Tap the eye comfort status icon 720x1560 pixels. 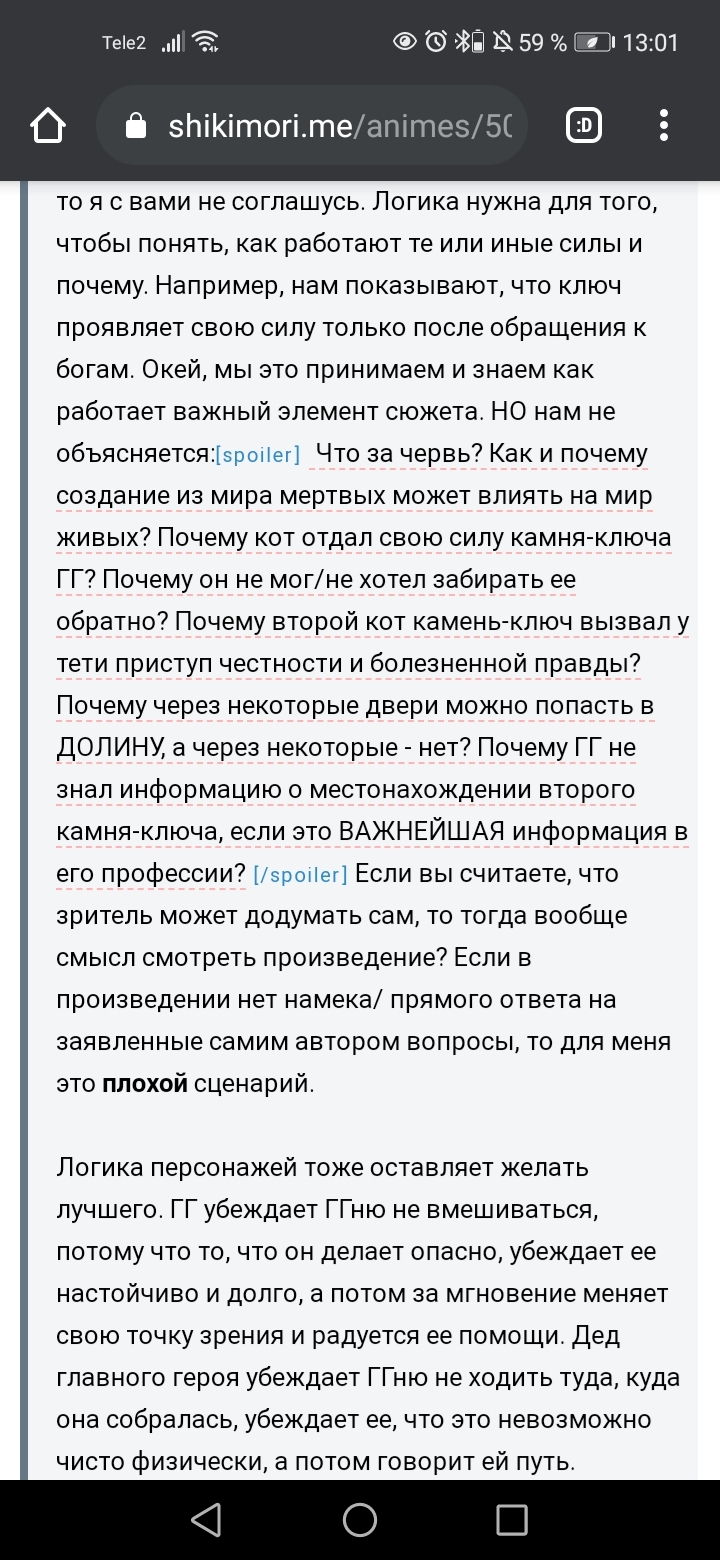405,42
